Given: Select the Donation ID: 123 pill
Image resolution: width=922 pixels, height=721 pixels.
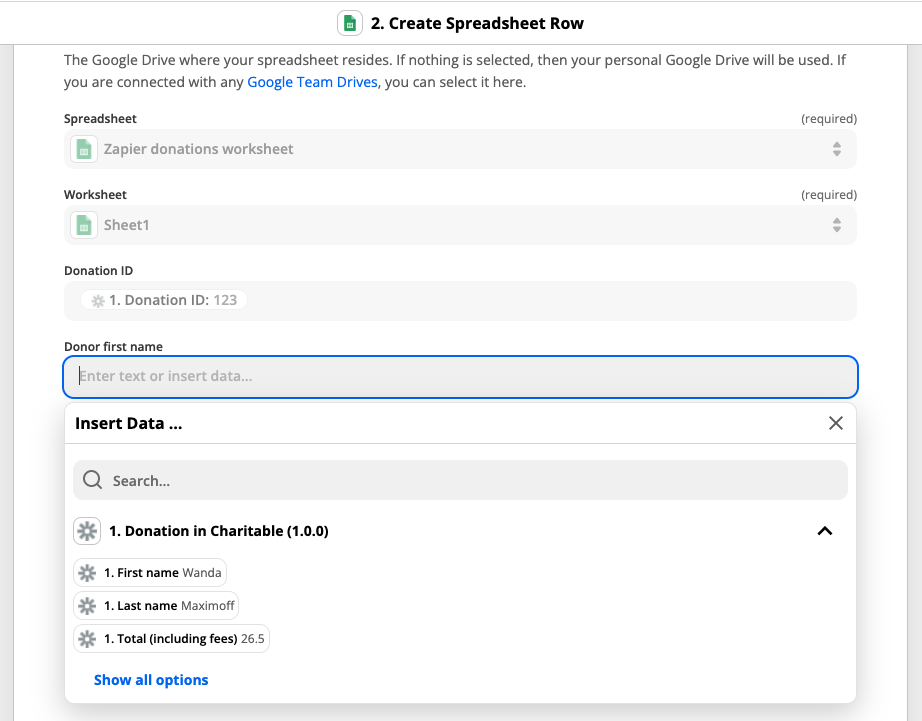Looking at the screenshot, I should (x=163, y=301).
